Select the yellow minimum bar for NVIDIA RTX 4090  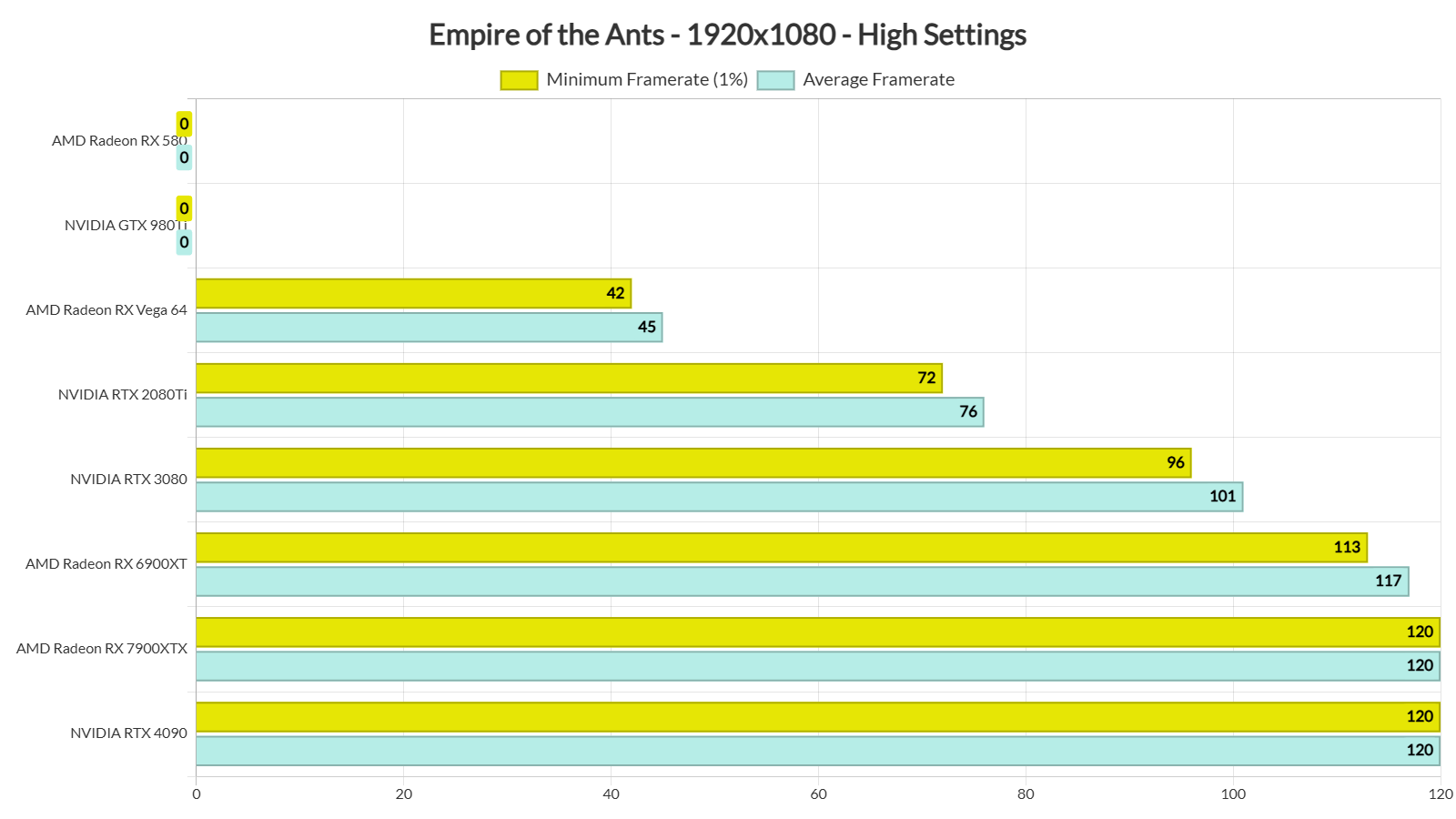click(817, 717)
